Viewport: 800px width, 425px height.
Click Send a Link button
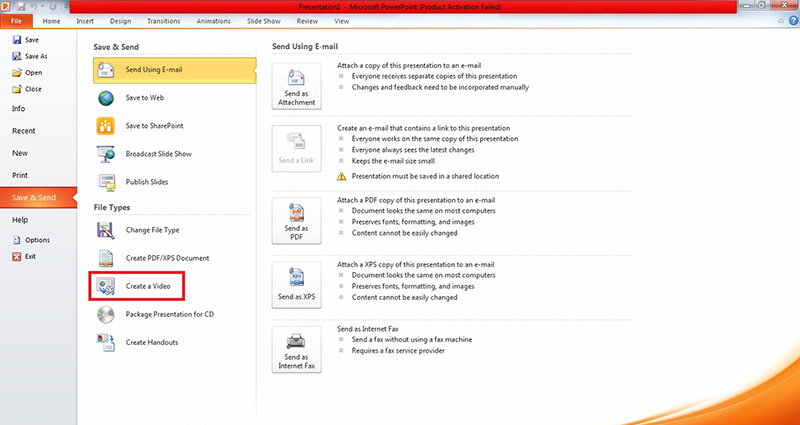[296, 148]
